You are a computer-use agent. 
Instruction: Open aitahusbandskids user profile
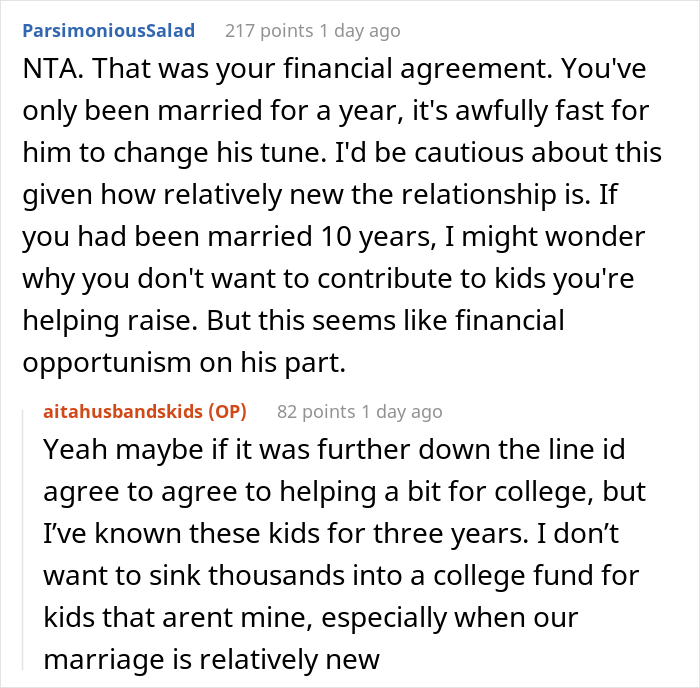pyautogui.click(x=123, y=411)
